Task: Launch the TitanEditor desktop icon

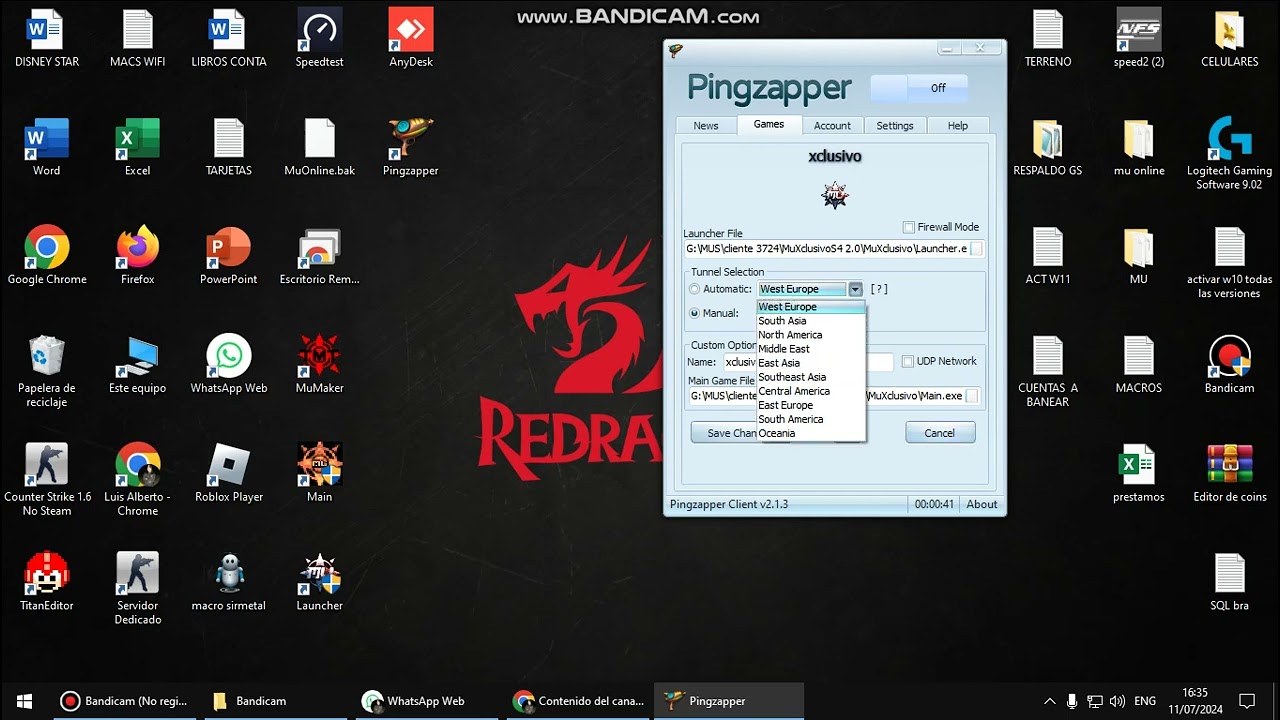Action: click(x=46, y=582)
